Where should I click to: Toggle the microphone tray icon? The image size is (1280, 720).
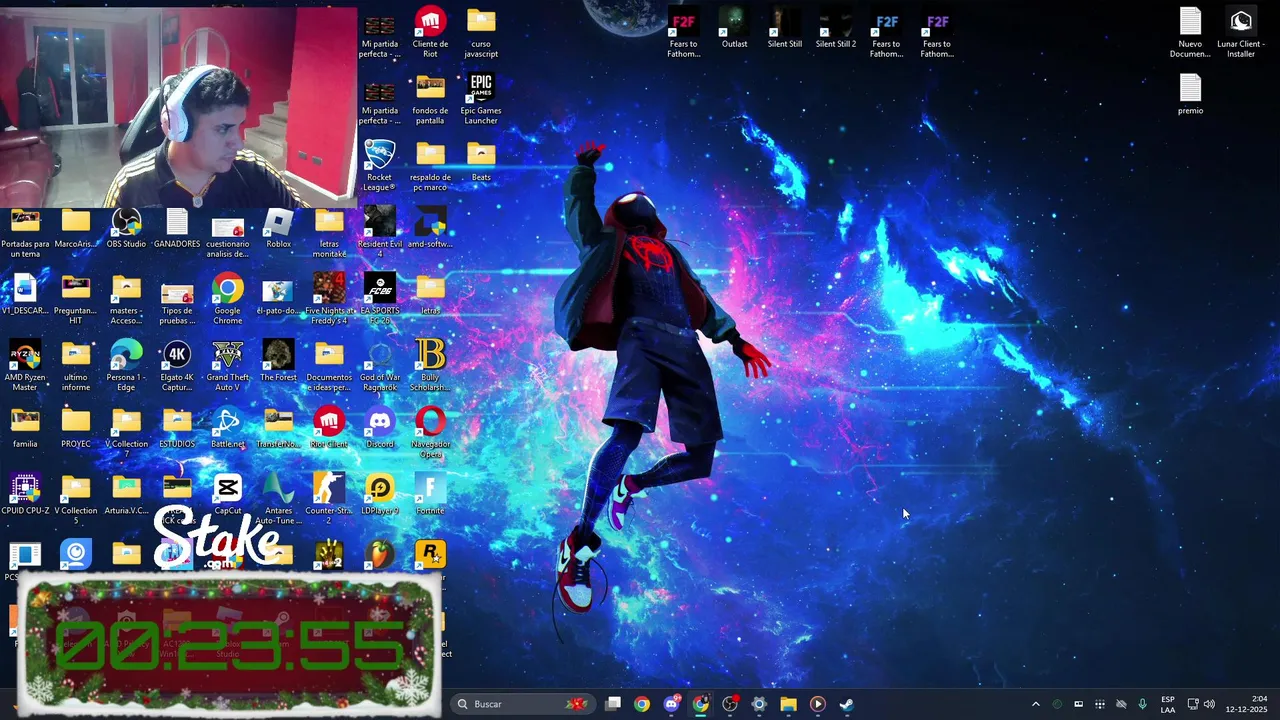point(1142,704)
